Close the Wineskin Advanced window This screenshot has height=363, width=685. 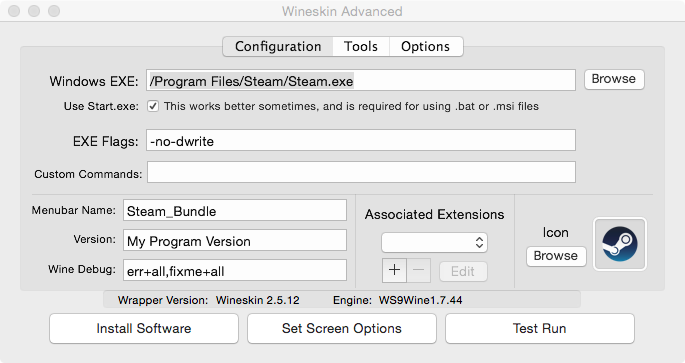click(x=14, y=11)
